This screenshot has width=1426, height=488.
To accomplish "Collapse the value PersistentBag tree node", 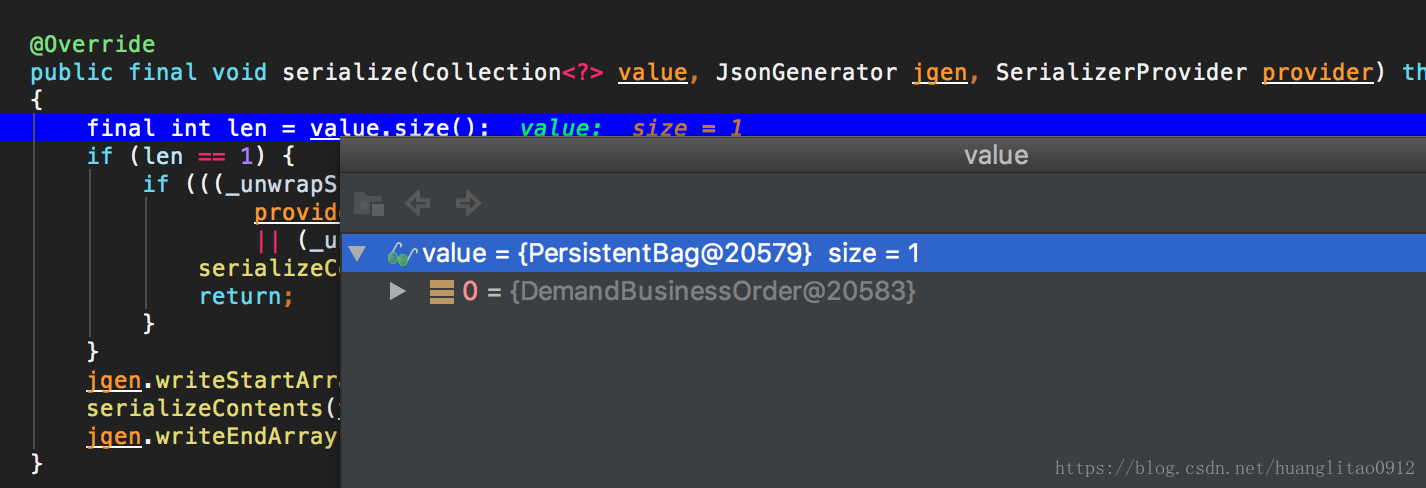I will [358, 254].
